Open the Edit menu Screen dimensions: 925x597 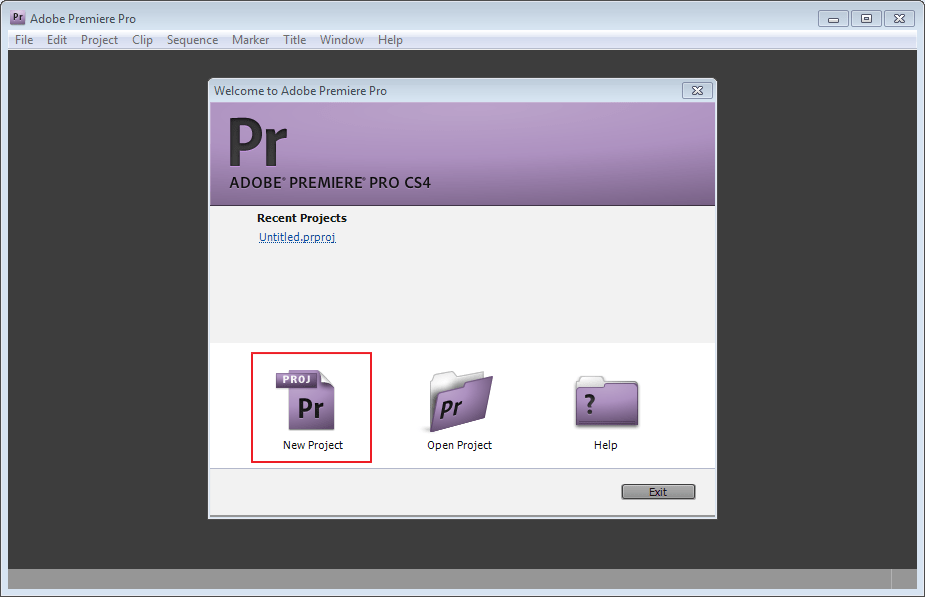[x=57, y=40]
